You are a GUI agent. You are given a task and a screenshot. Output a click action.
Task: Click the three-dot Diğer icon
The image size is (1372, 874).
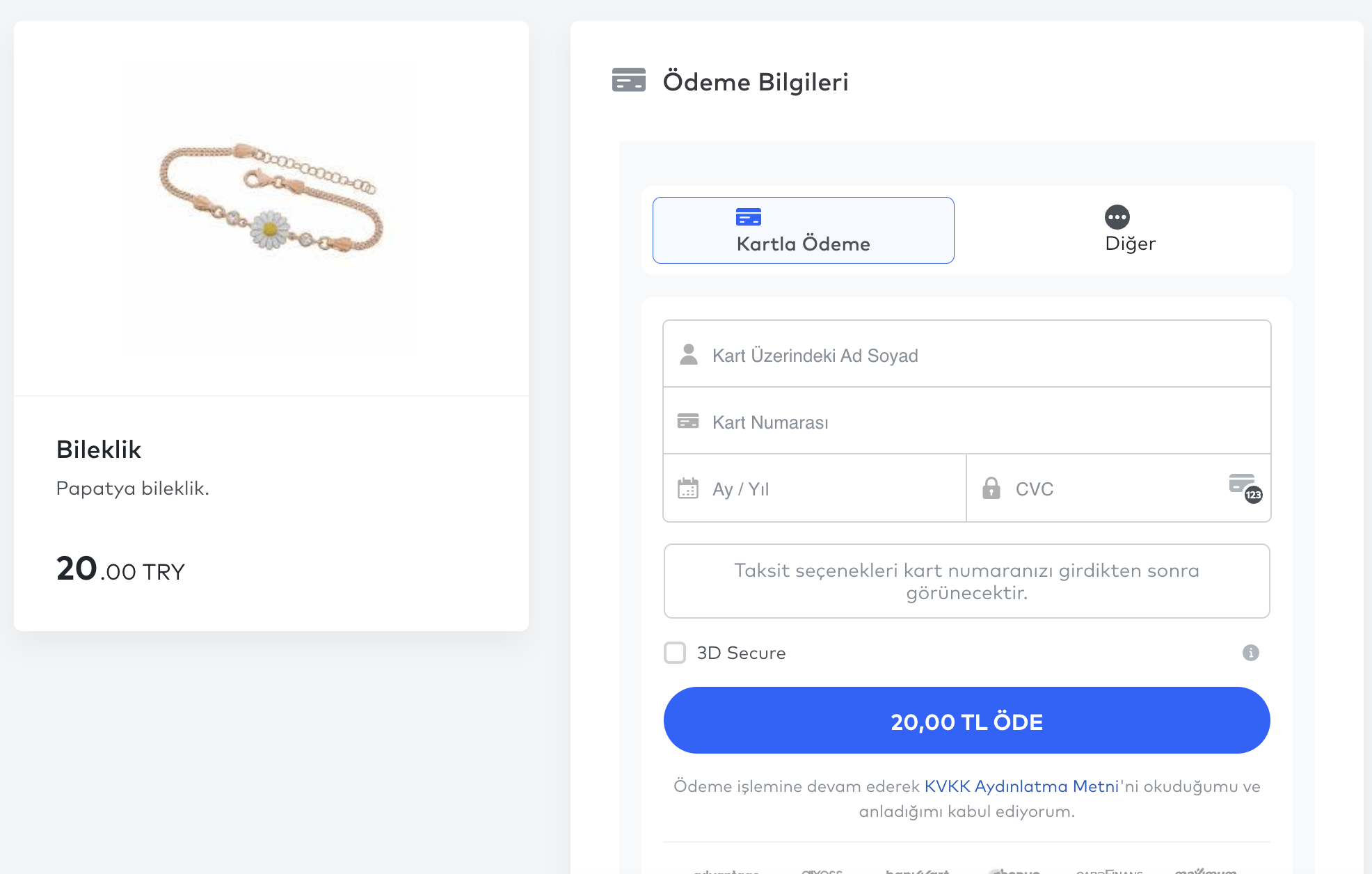1117,217
